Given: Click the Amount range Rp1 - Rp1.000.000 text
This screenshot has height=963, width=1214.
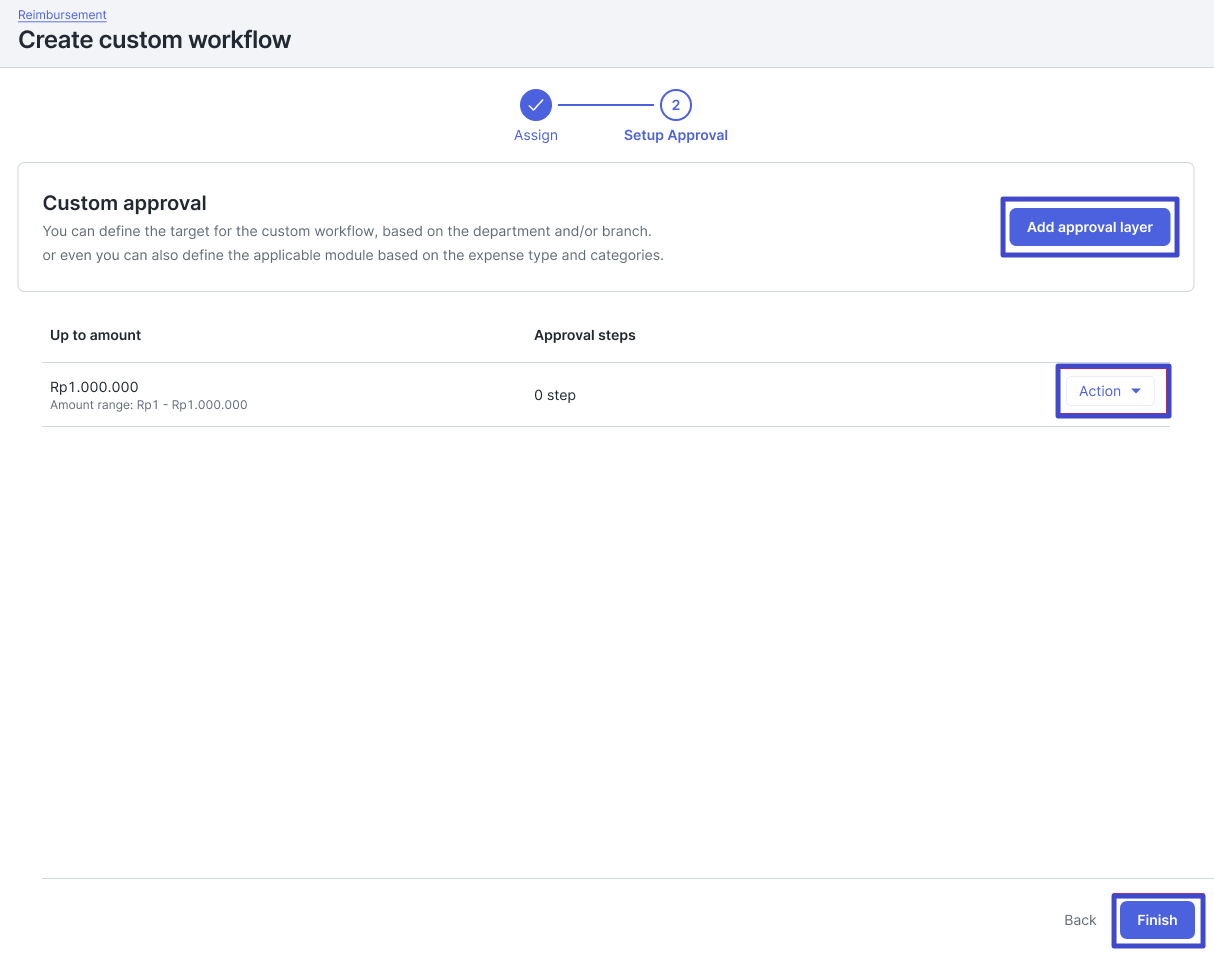Looking at the screenshot, I should pyautogui.click(x=148, y=405).
